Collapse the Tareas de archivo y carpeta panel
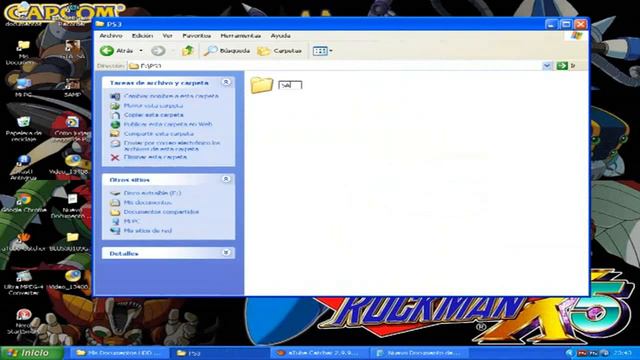 [x=226, y=82]
